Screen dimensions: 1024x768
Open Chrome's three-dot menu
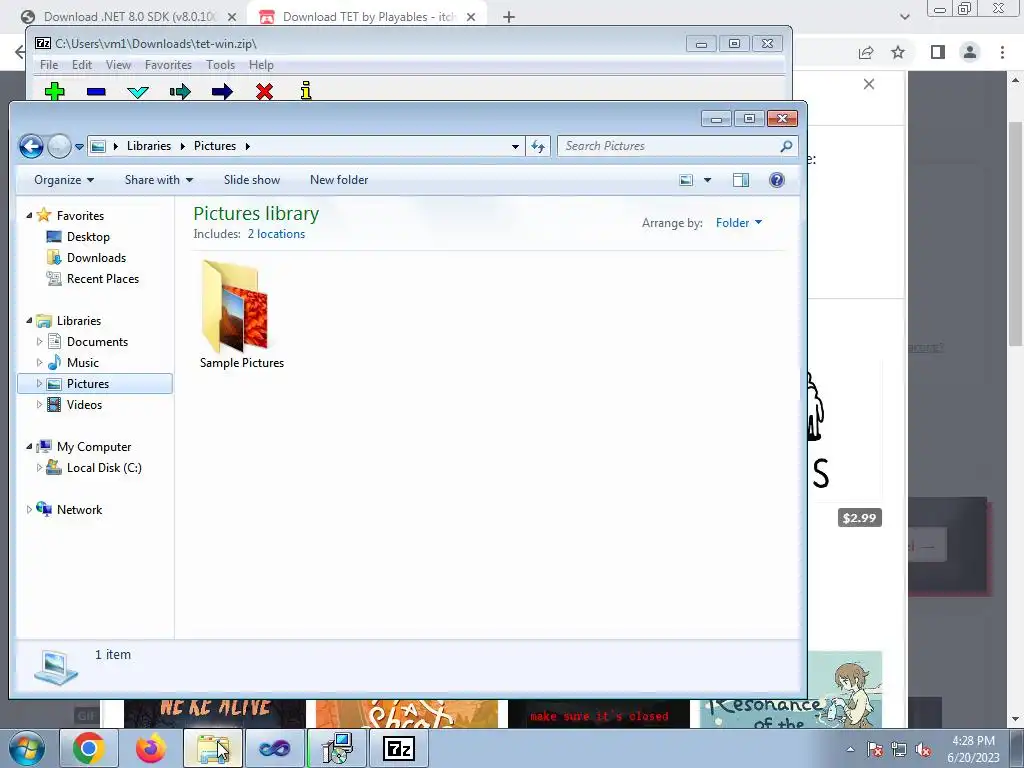(1002, 52)
